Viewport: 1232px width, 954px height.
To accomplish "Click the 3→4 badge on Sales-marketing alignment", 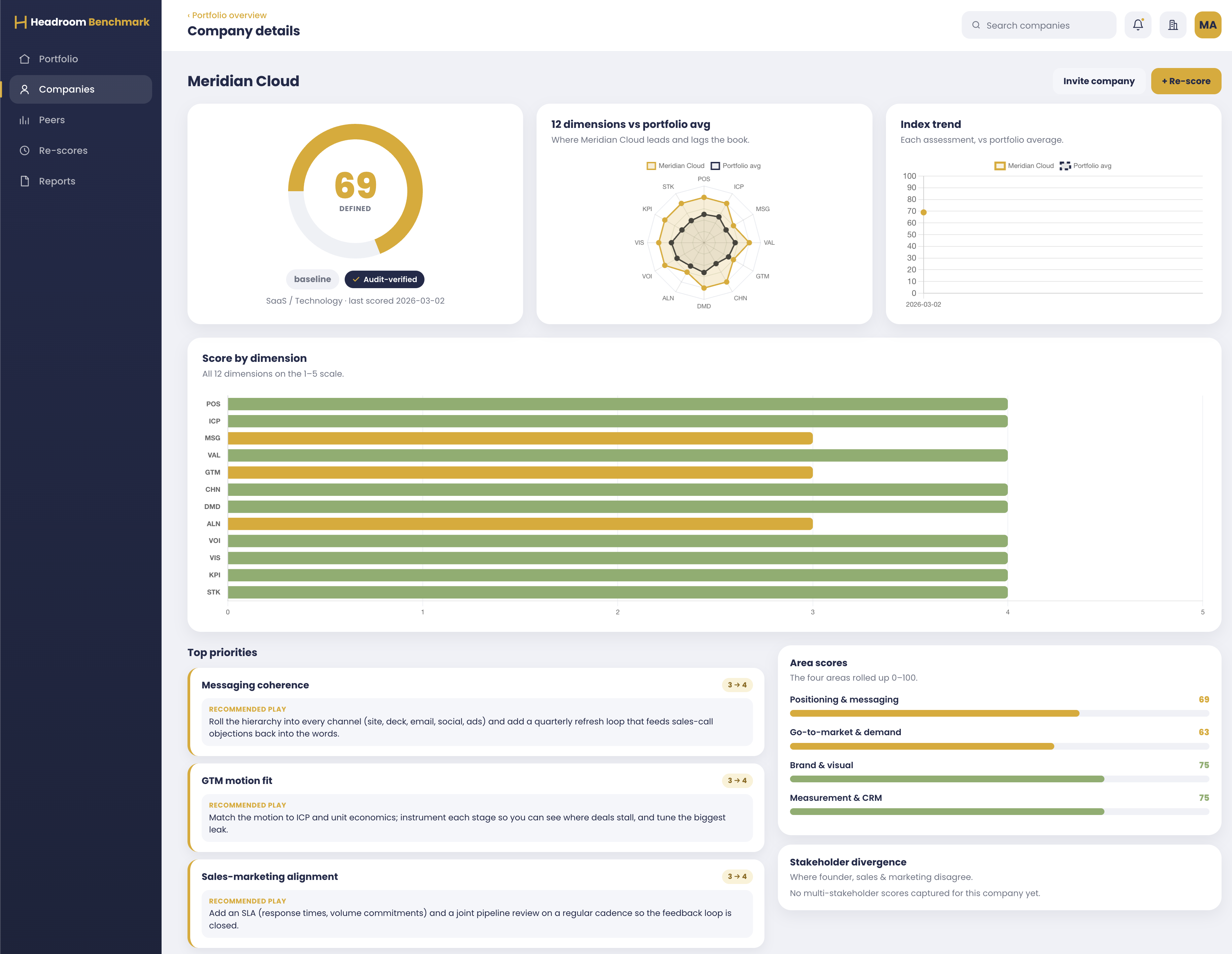I will 737,877.
